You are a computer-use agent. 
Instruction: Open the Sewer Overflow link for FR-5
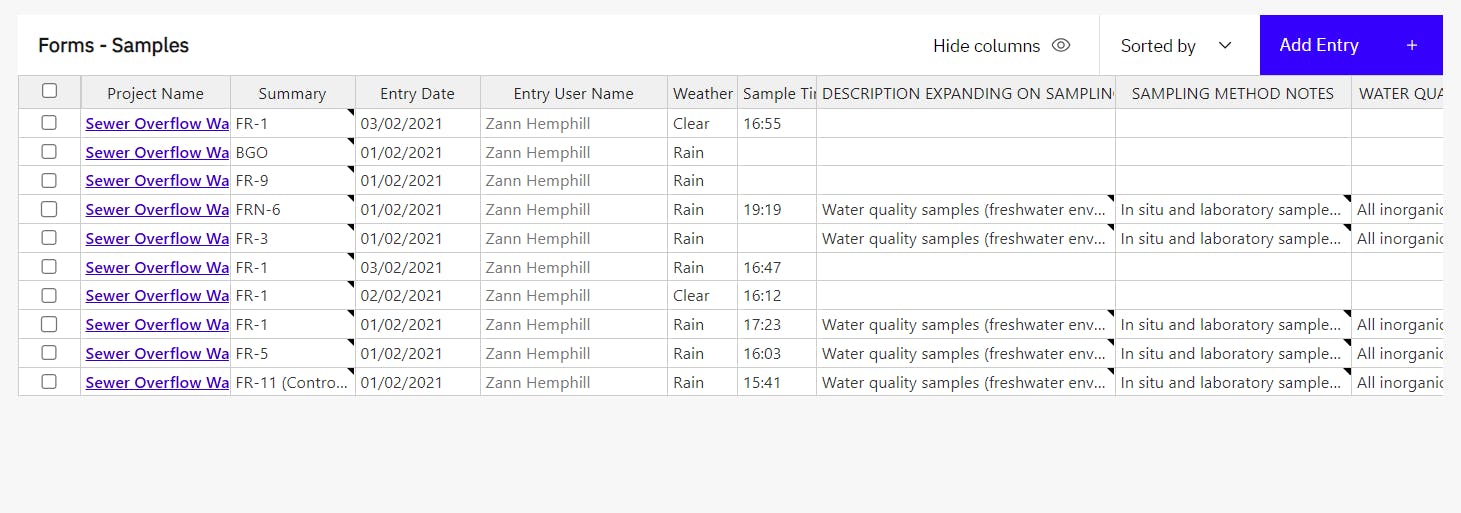157,353
